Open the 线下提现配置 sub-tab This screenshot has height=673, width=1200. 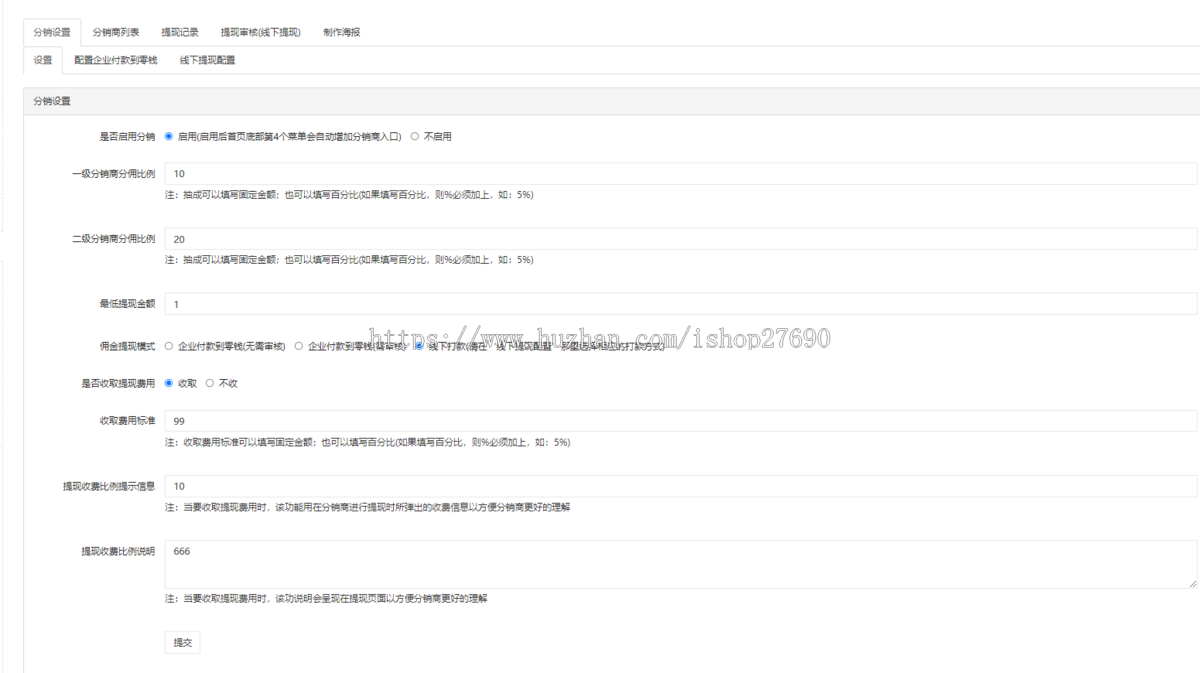[x=207, y=60]
